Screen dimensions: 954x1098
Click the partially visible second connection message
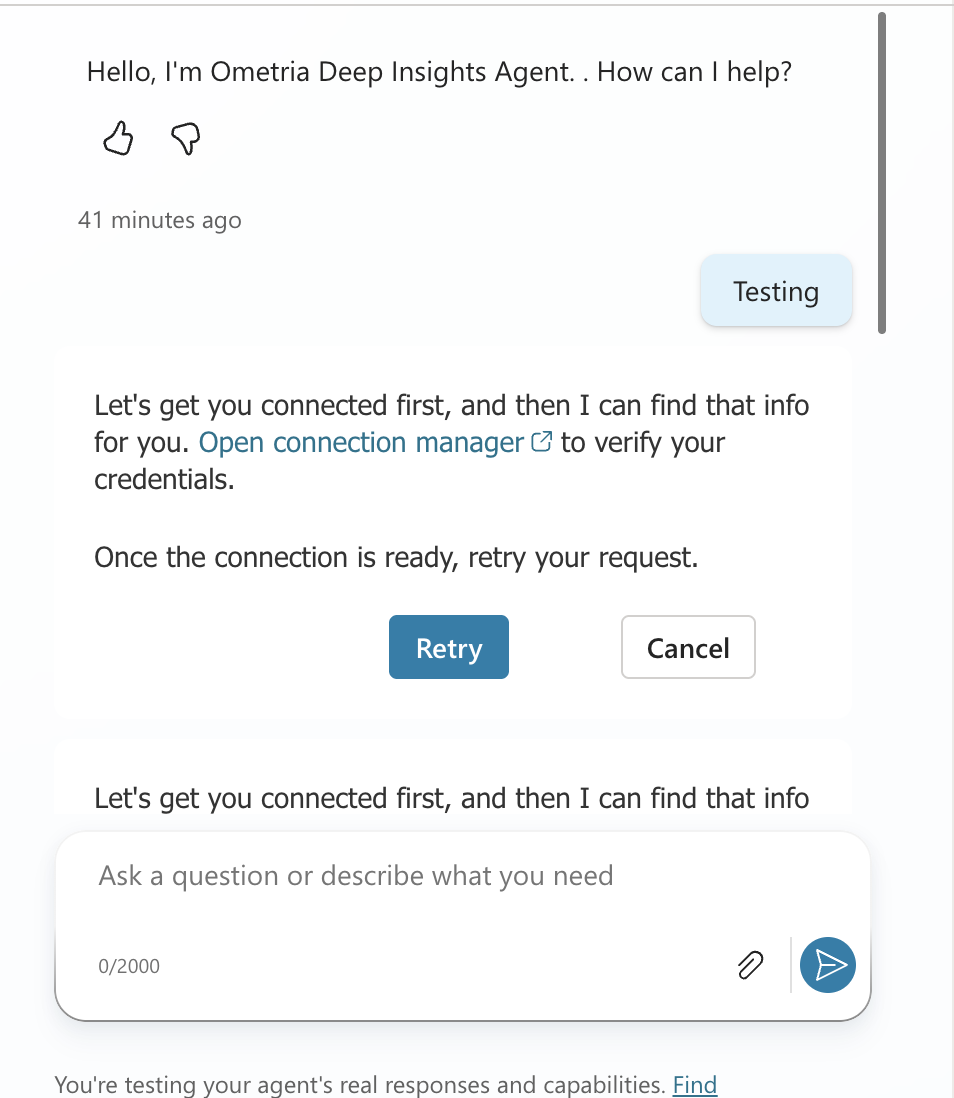(x=452, y=799)
